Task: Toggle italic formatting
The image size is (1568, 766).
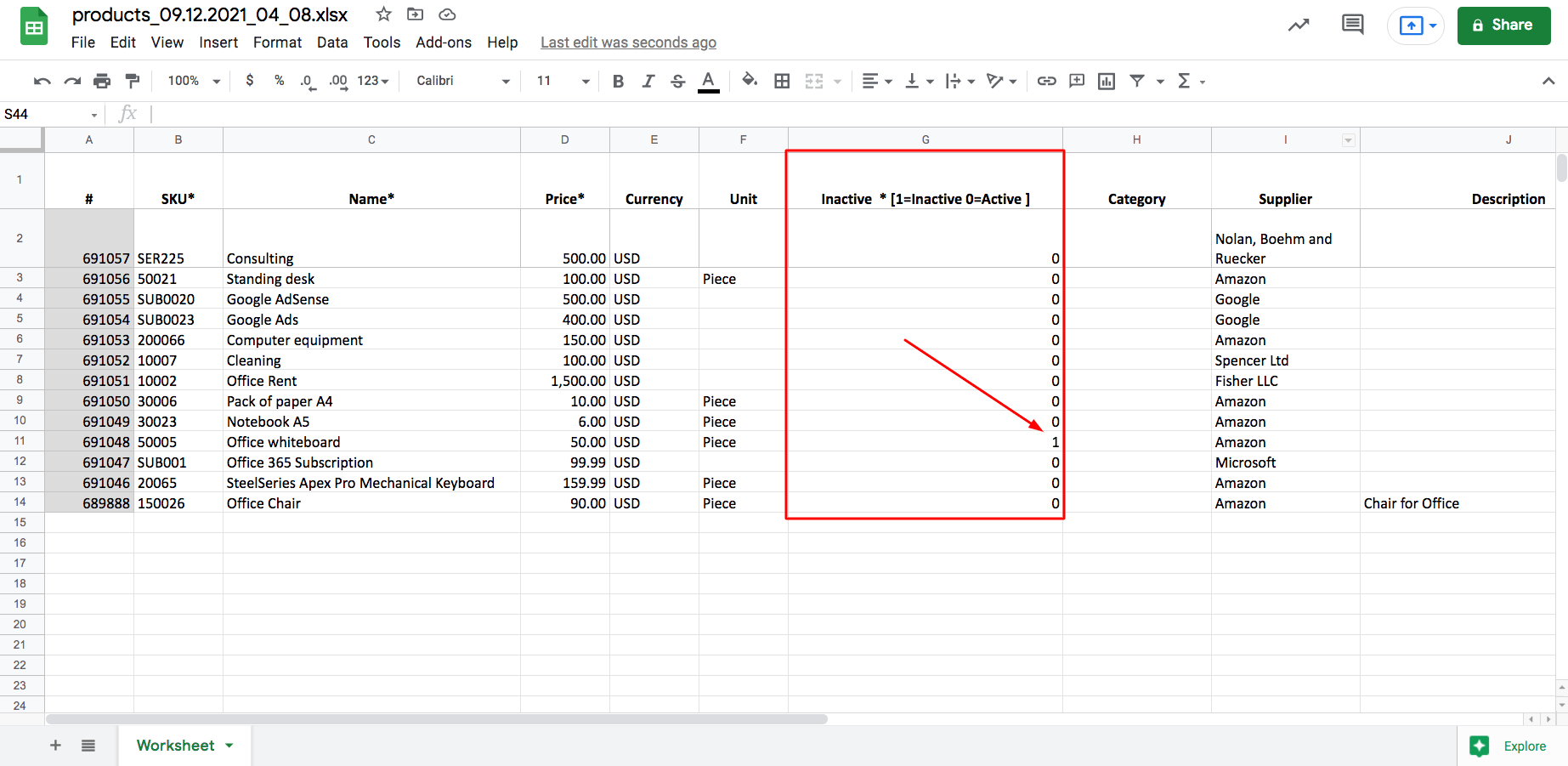Action: pos(648,81)
